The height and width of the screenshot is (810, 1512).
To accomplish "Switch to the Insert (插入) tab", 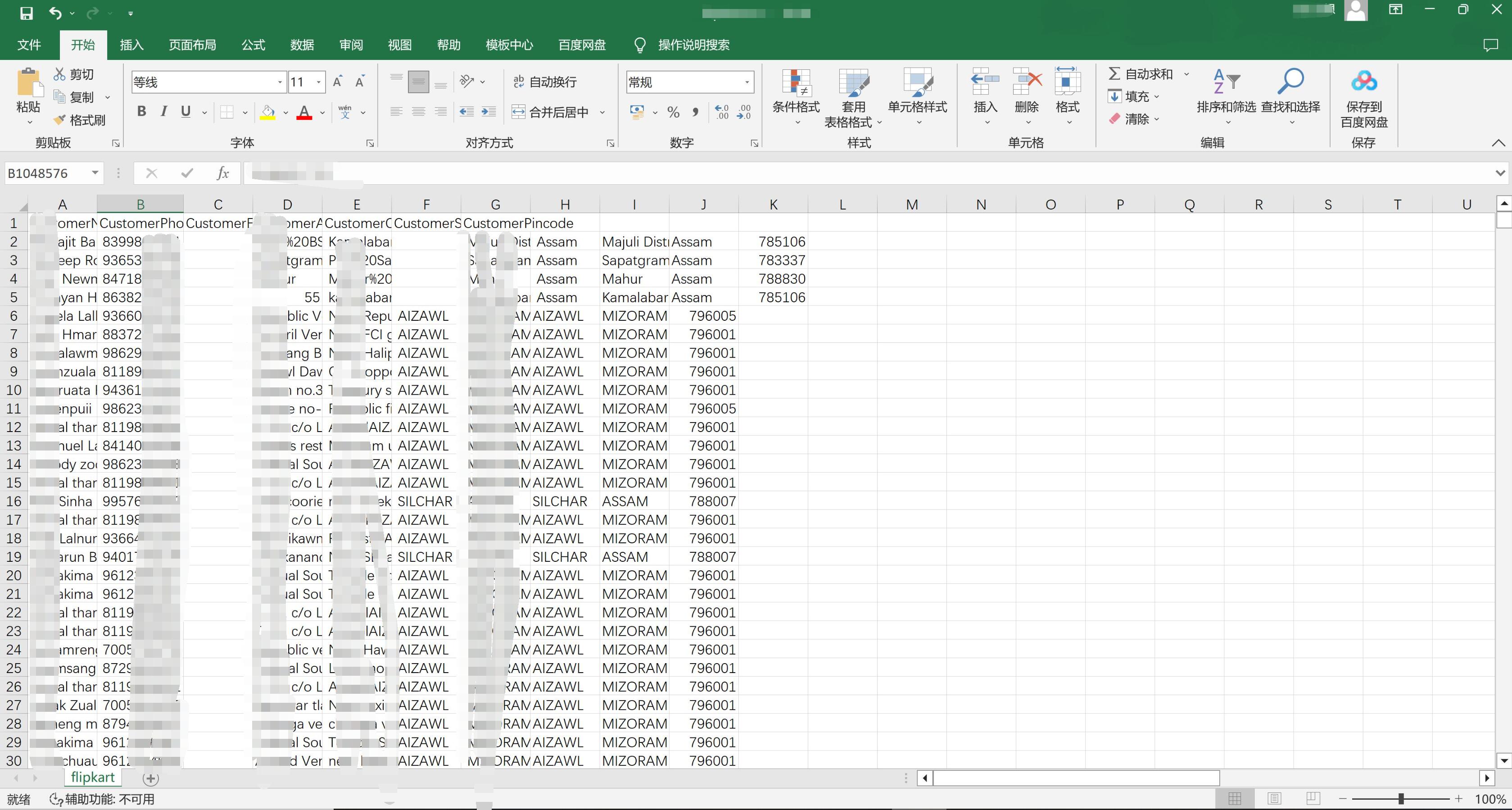I will tap(131, 45).
